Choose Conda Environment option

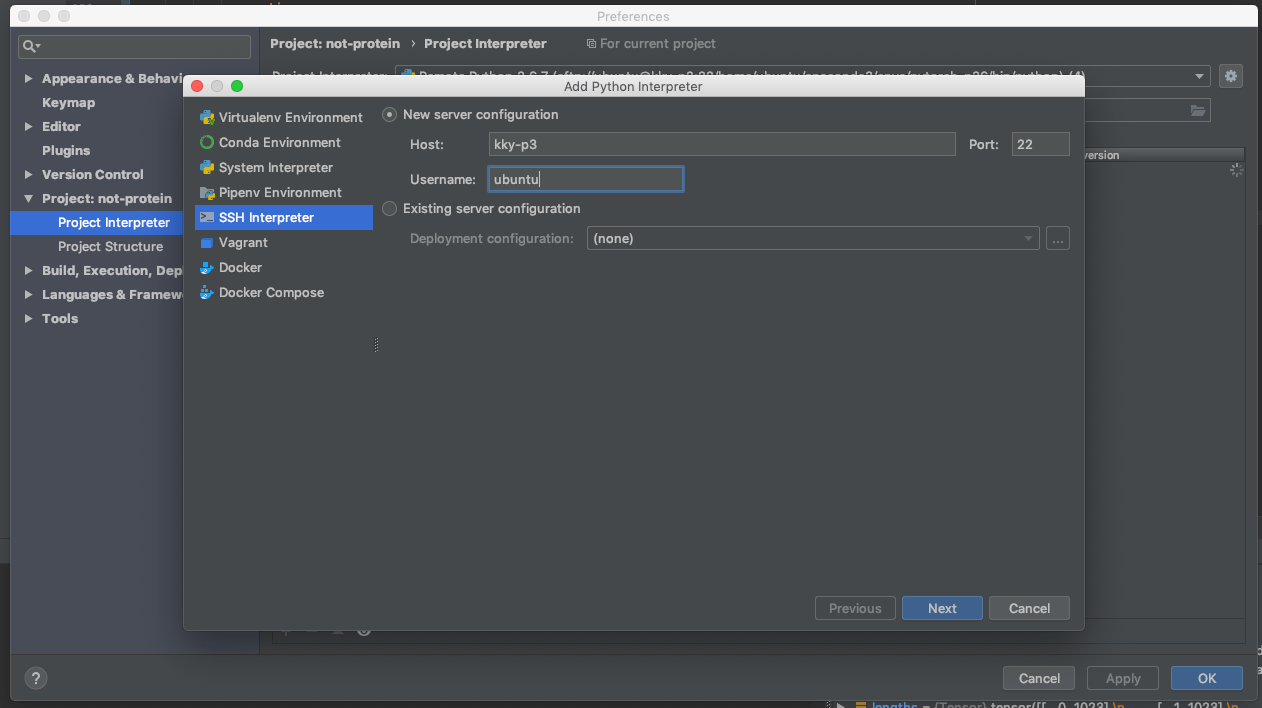point(283,142)
